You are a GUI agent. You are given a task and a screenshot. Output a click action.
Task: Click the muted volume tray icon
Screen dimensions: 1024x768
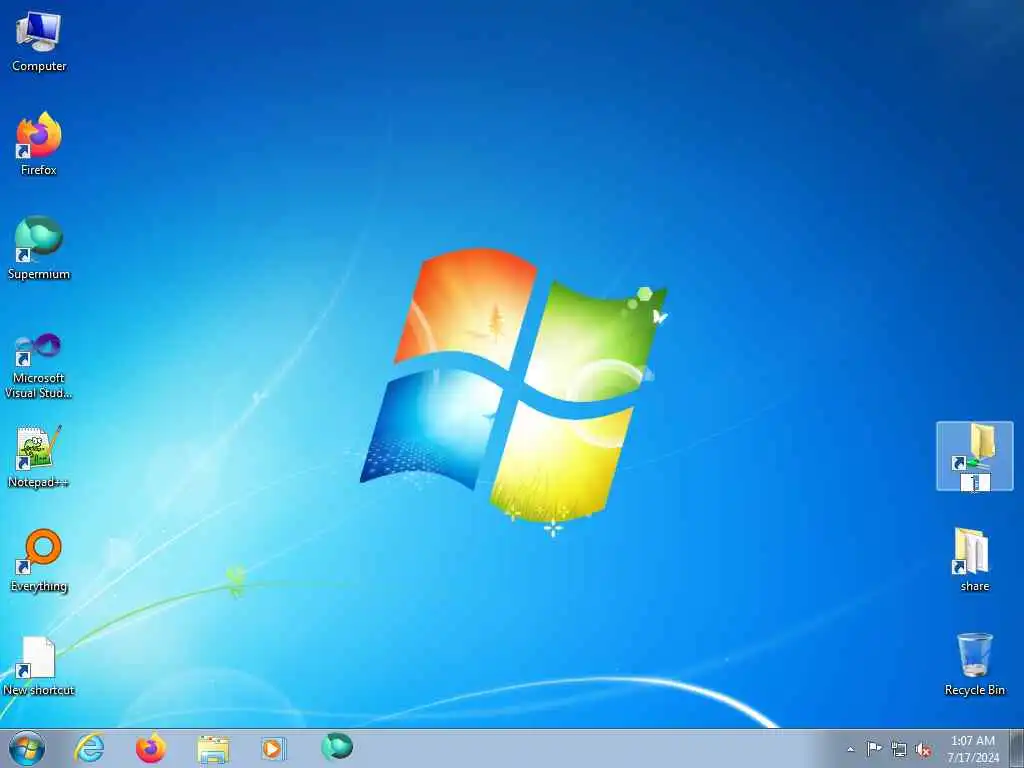click(923, 749)
